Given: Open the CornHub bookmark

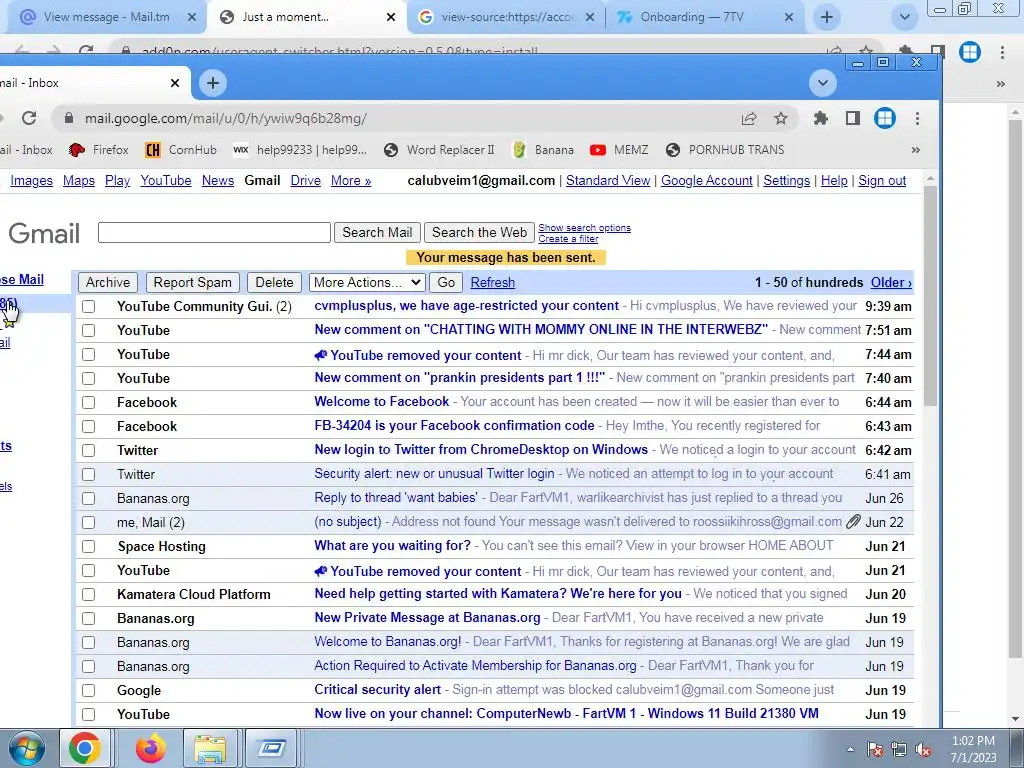Looking at the screenshot, I should (181, 150).
